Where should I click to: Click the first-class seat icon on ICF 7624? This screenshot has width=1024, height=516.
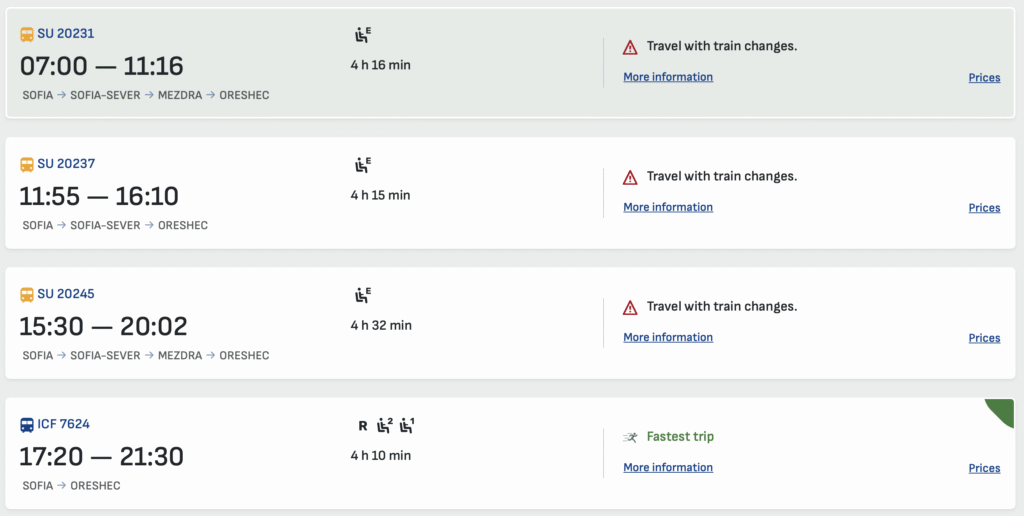pos(406,425)
